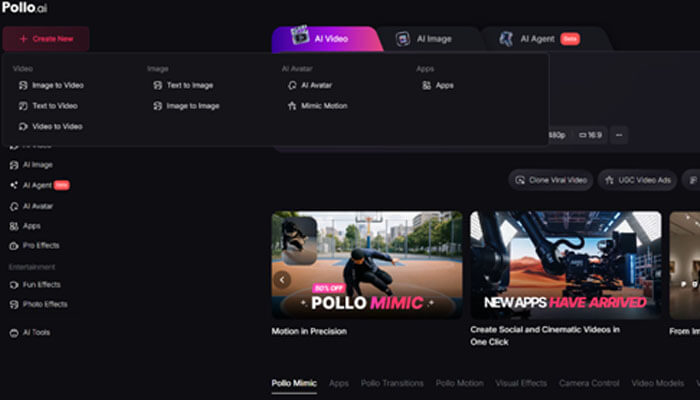Click the sidebar AI Image icon
This screenshot has height=400, width=700.
point(14,165)
